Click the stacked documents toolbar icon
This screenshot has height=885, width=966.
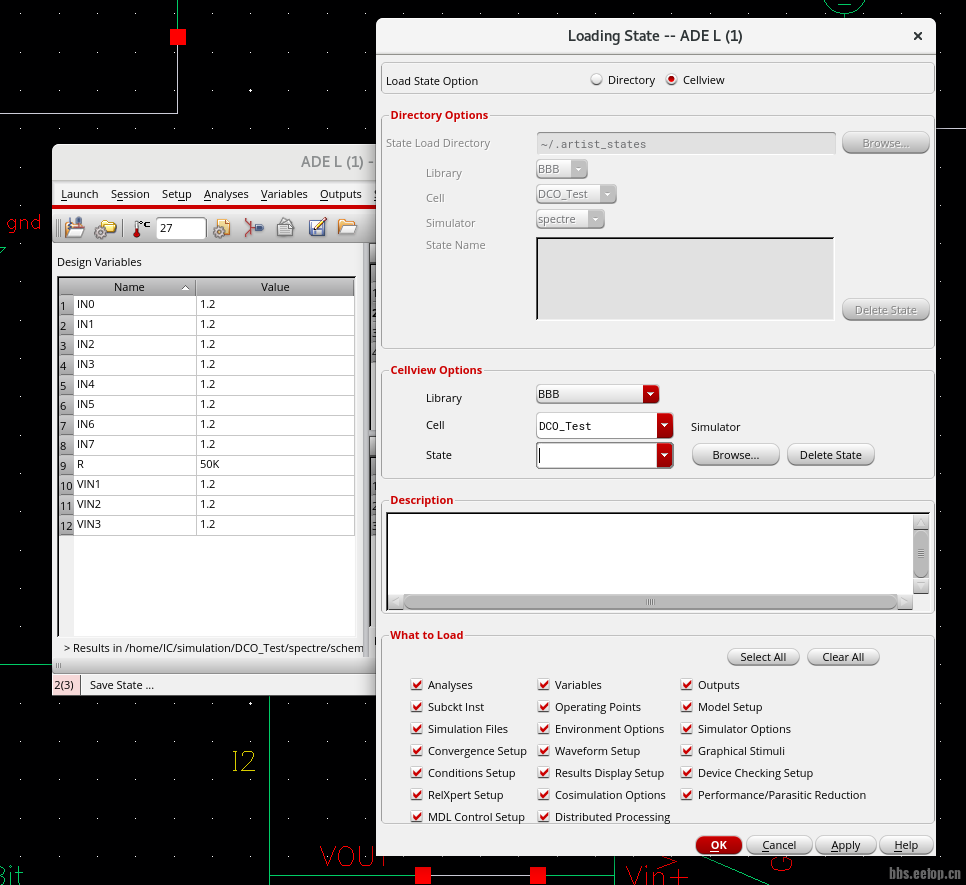coord(285,228)
